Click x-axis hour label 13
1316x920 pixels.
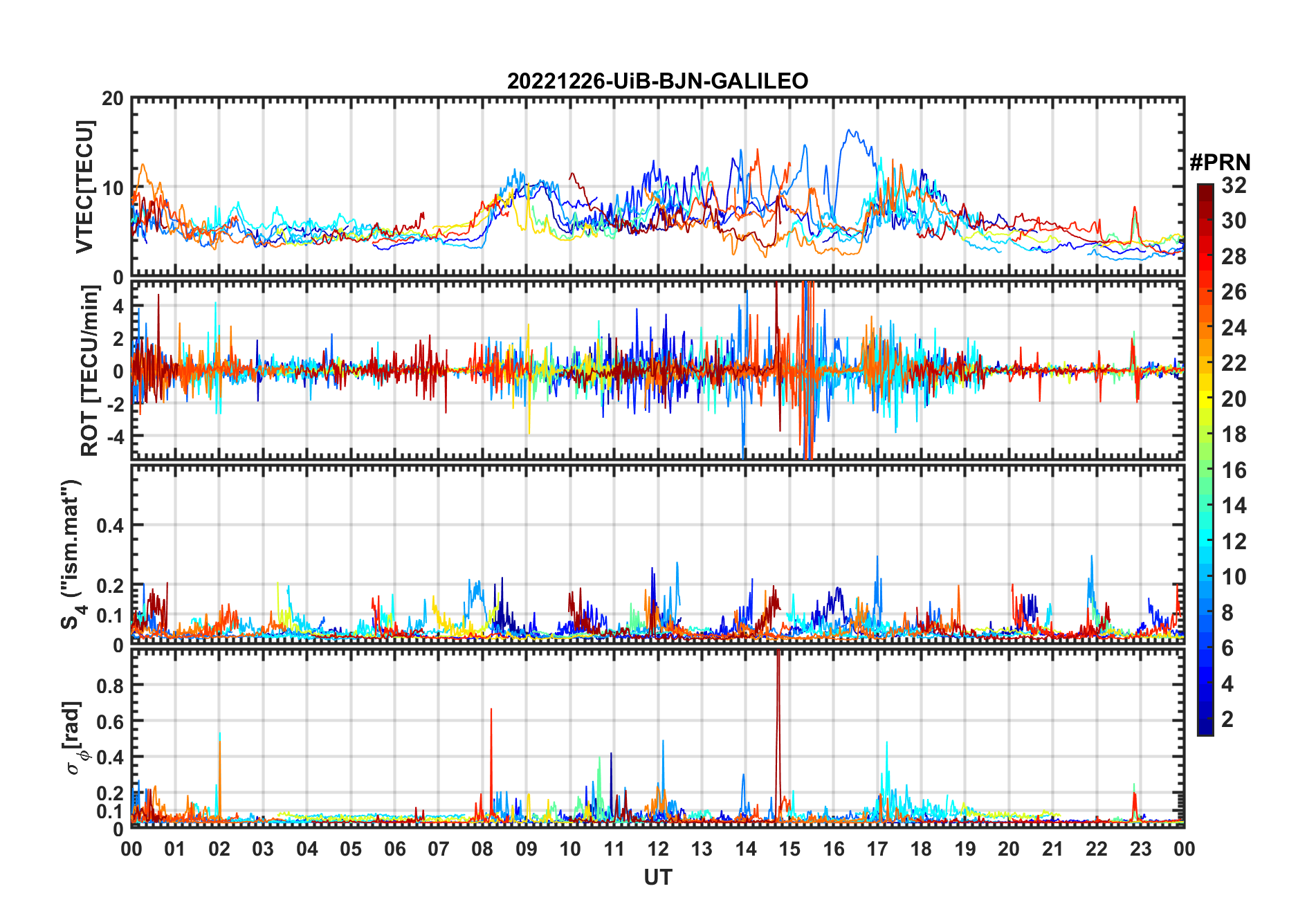[x=702, y=849]
